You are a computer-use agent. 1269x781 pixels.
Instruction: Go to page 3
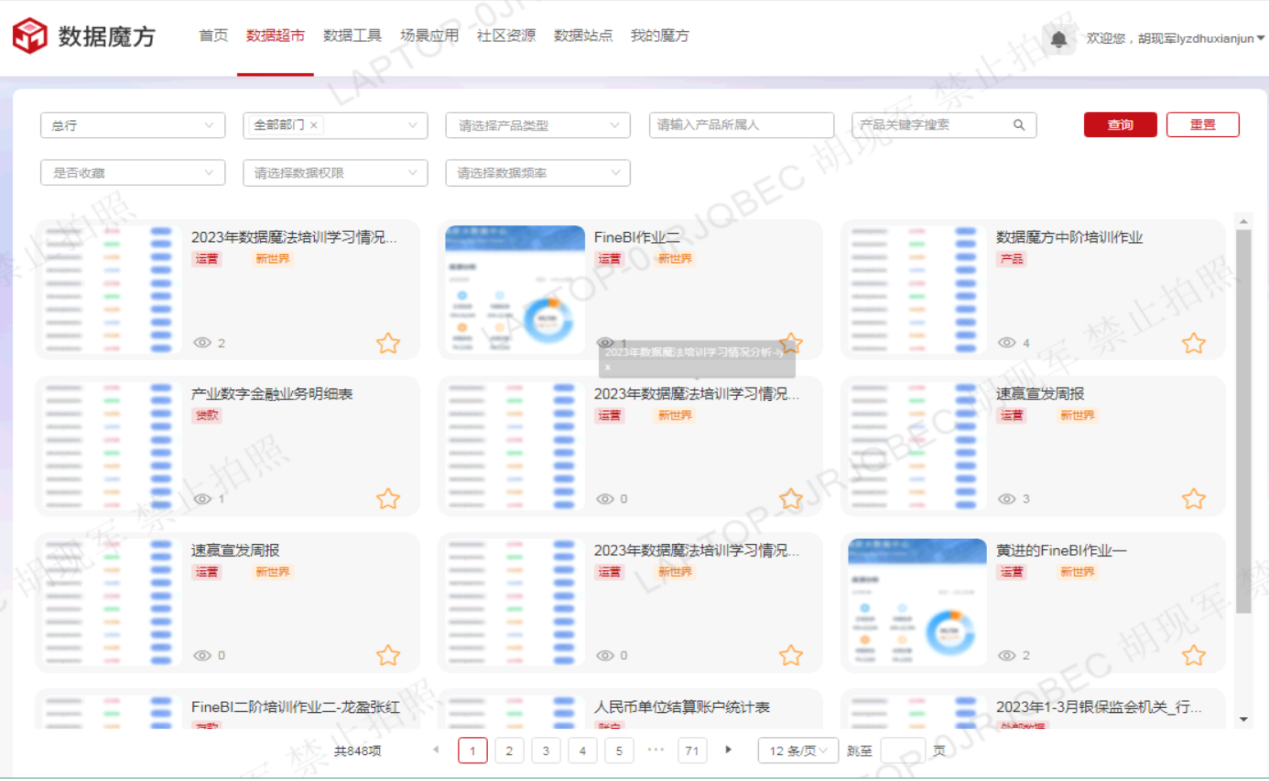pyautogui.click(x=546, y=750)
